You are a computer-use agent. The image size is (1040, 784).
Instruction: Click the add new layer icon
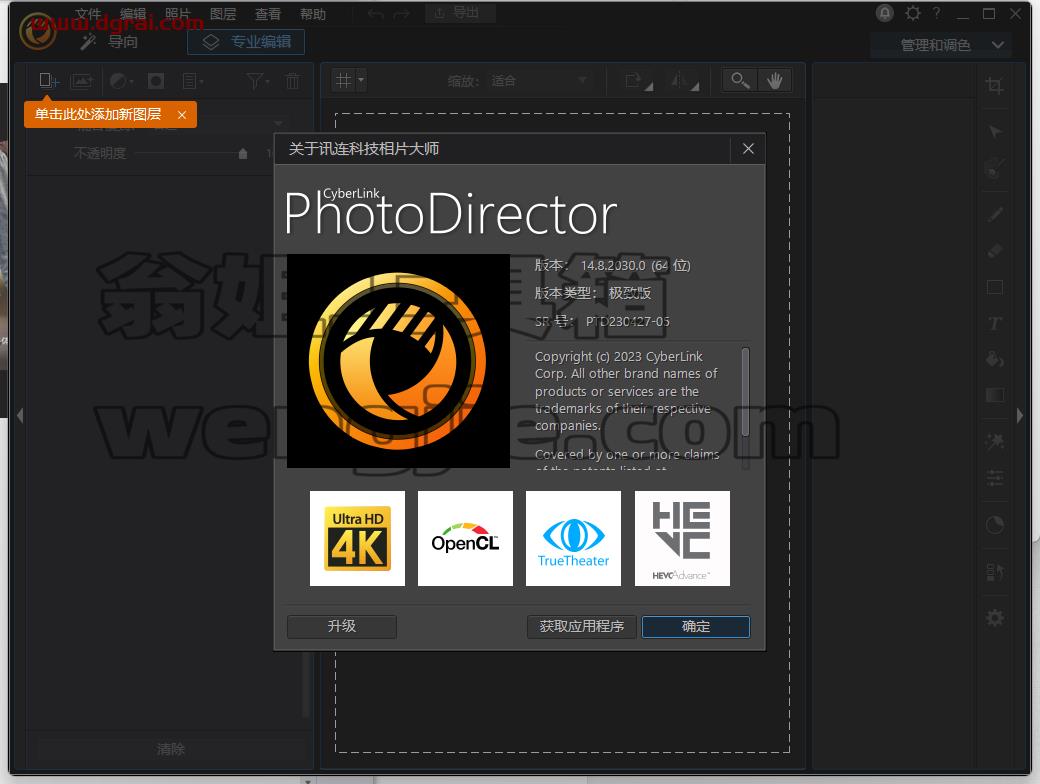click(49, 81)
